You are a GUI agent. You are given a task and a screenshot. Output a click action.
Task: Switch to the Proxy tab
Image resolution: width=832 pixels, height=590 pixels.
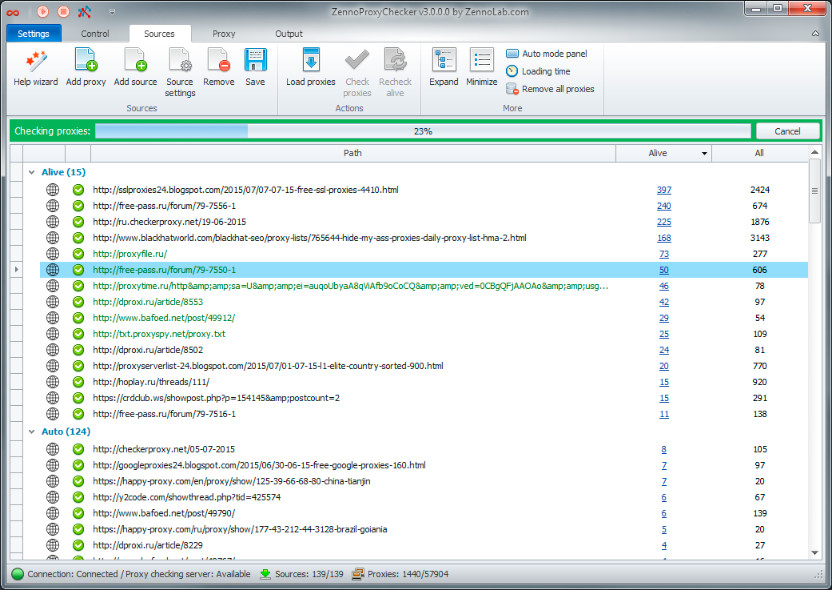(x=223, y=33)
